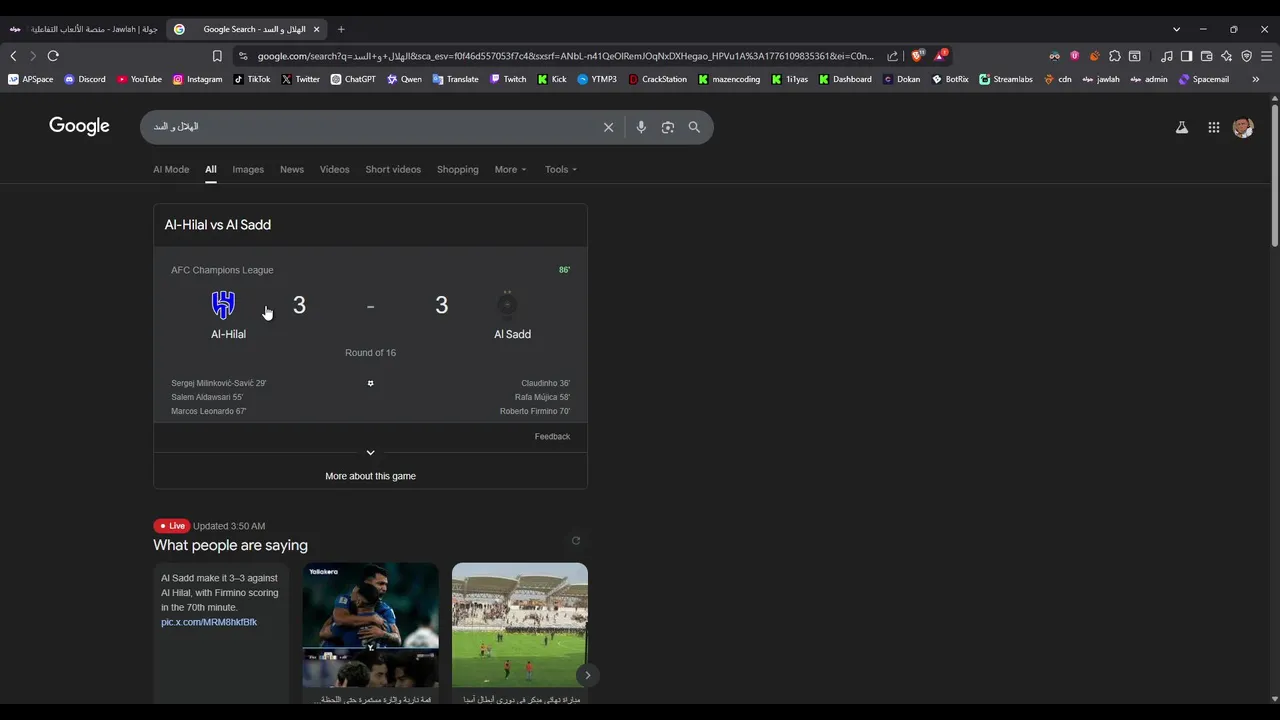This screenshot has width=1280, height=720.
Task: Open the Google apps grid
Action: (1213, 127)
